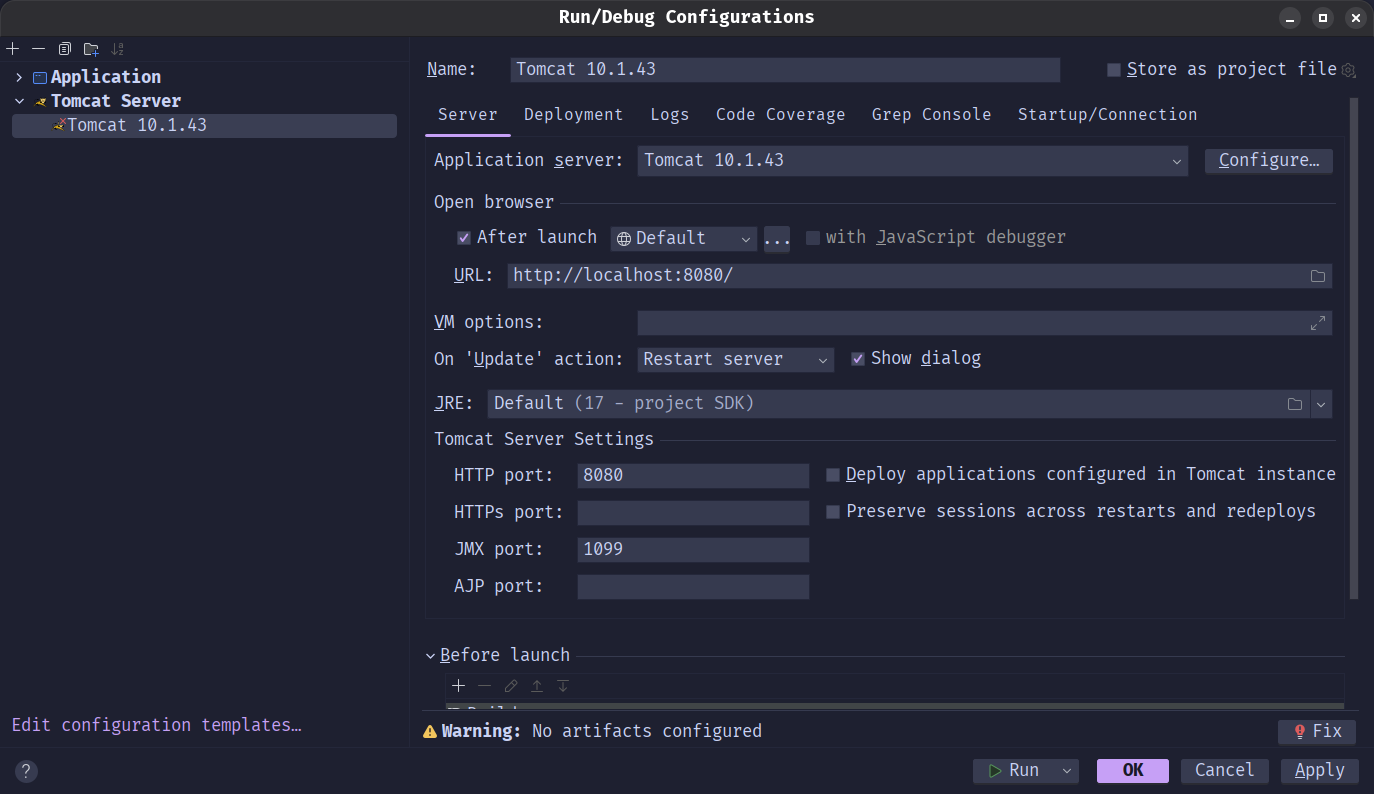Expand the VM options field editor
This screenshot has height=794, width=1374.
point(1317,323)
